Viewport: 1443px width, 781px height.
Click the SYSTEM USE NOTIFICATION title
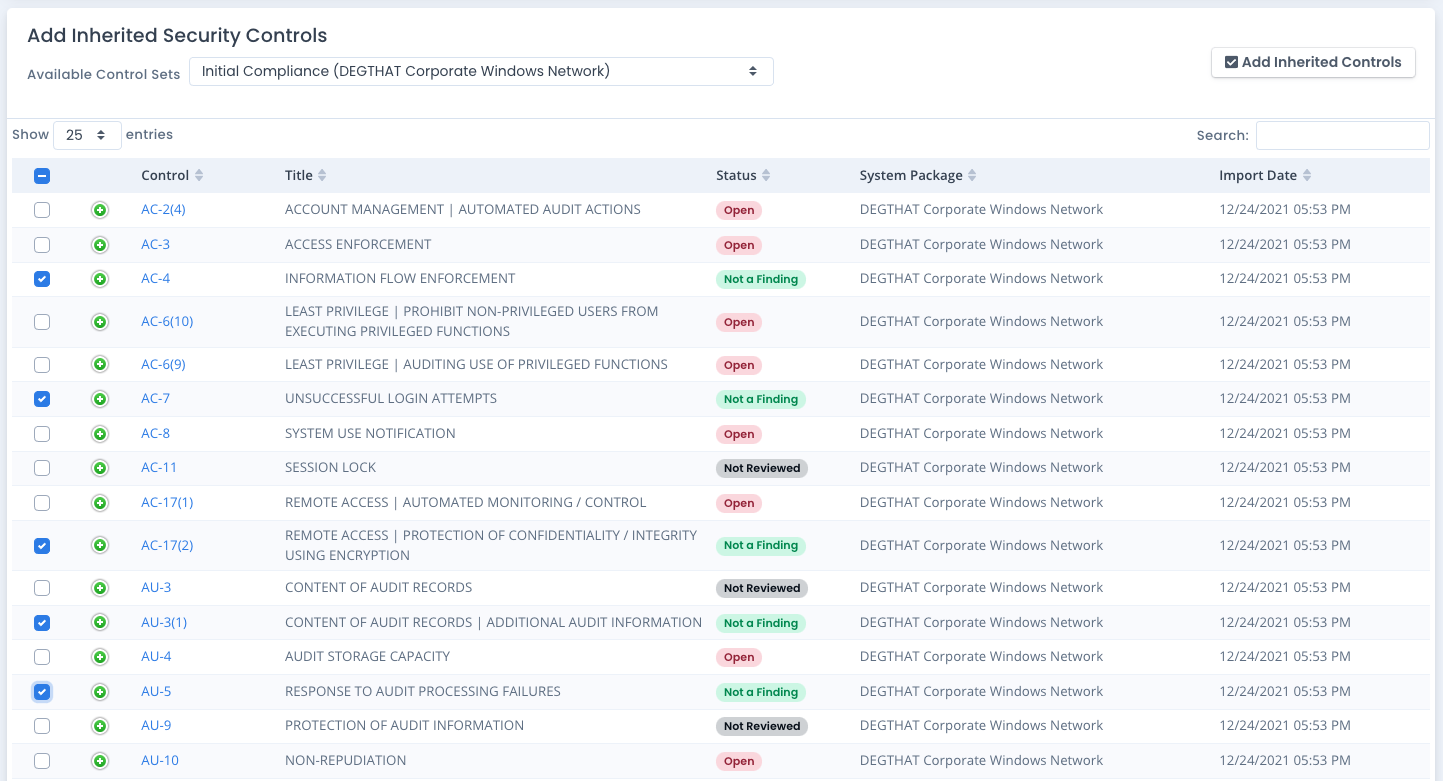(x=370, y=434)
